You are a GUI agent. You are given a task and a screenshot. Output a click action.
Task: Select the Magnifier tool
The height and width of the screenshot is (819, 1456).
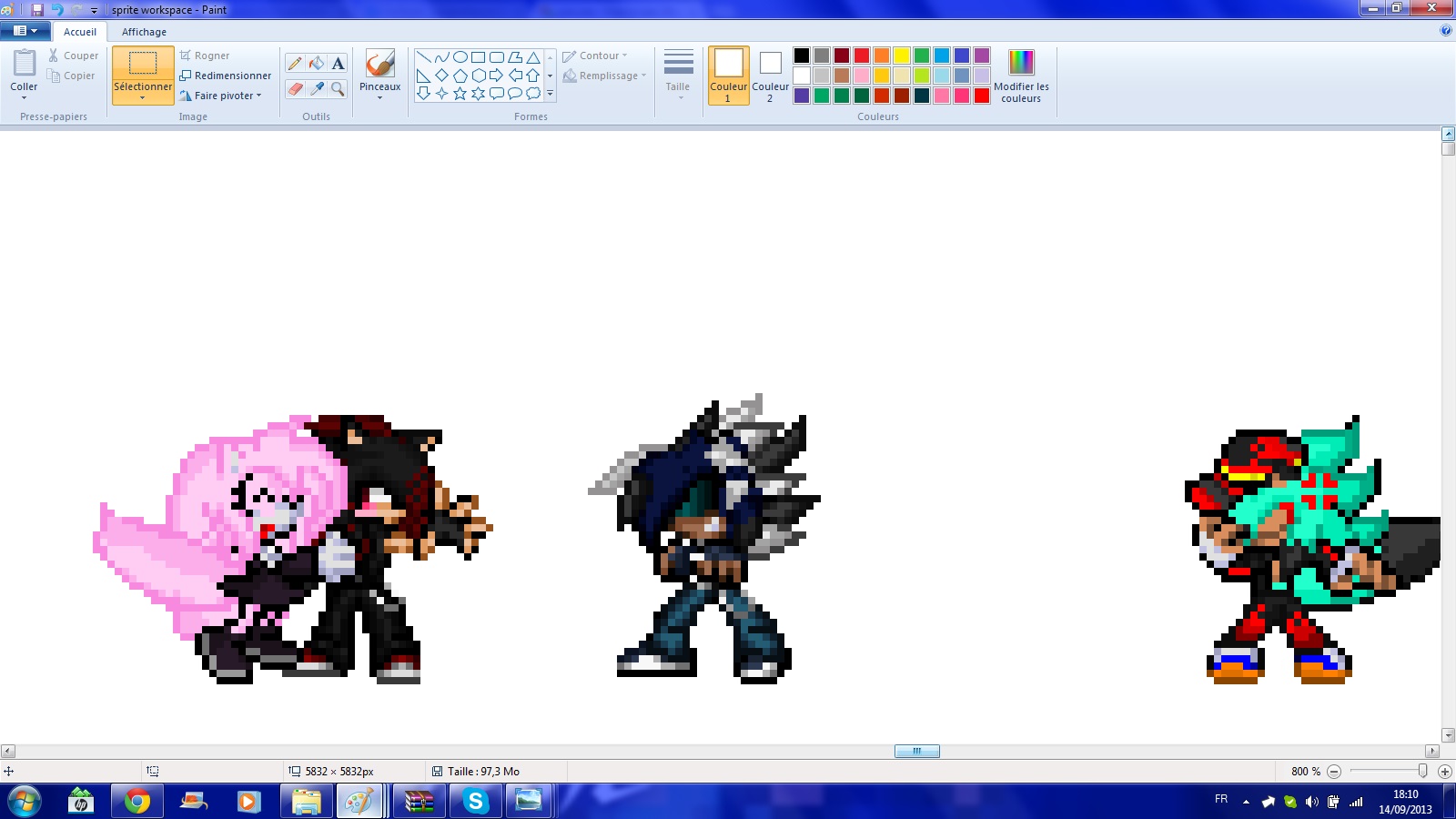point(338,88)
